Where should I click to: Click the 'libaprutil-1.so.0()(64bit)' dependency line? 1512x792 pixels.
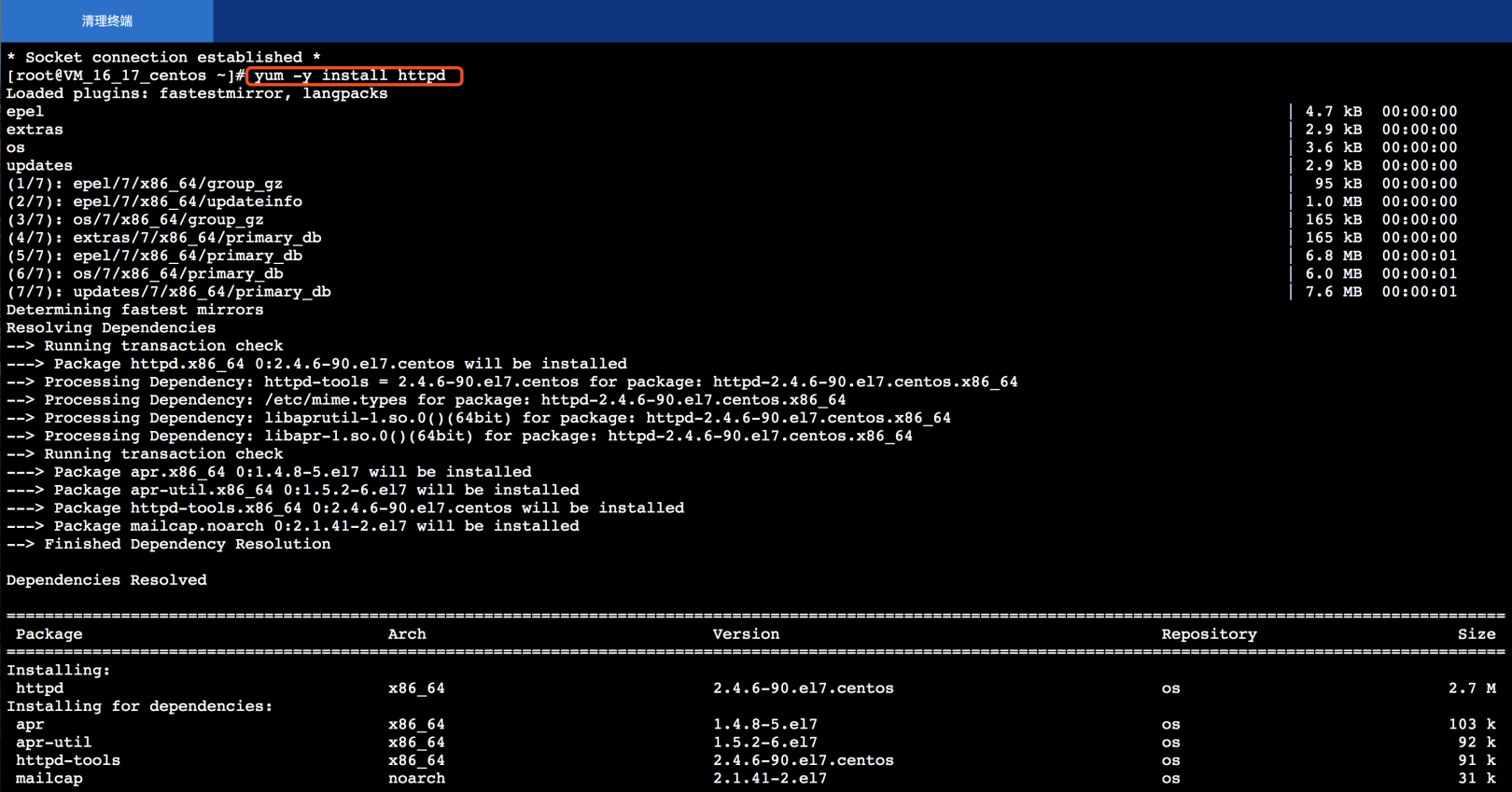[x=479, y=418]
